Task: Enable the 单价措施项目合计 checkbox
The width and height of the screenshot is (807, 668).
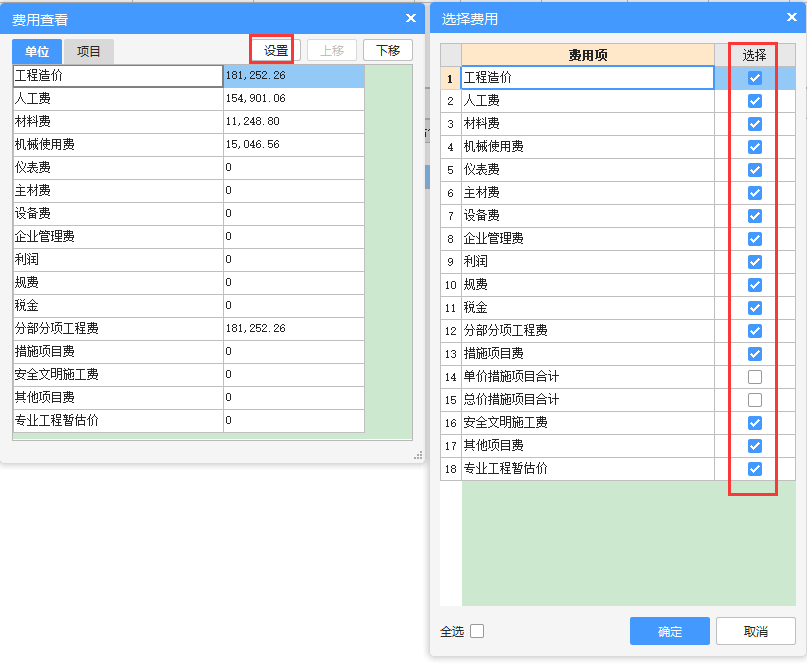Action: 755,377
